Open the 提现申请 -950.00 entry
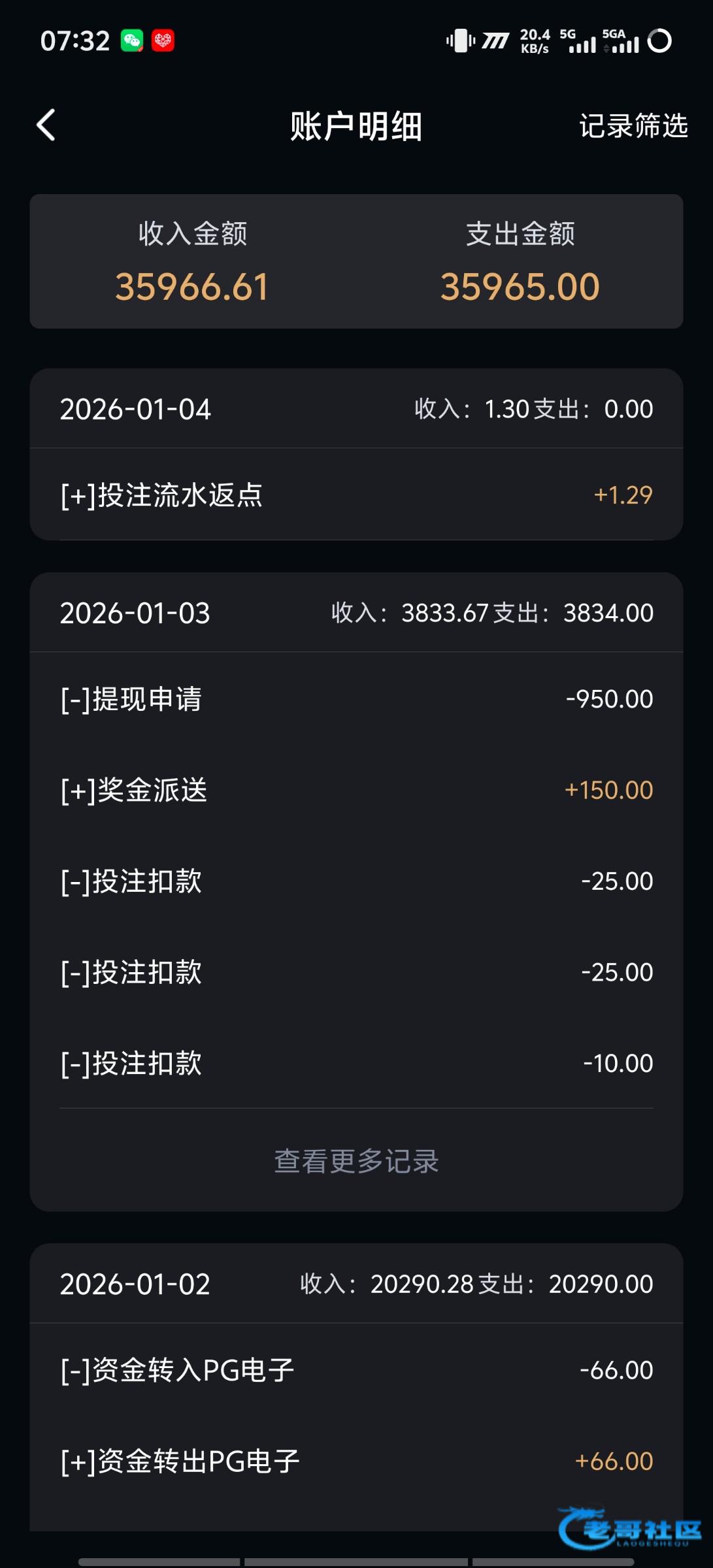Image resolution: width=713 pixels, height=1568 pixels. point(356,699)
